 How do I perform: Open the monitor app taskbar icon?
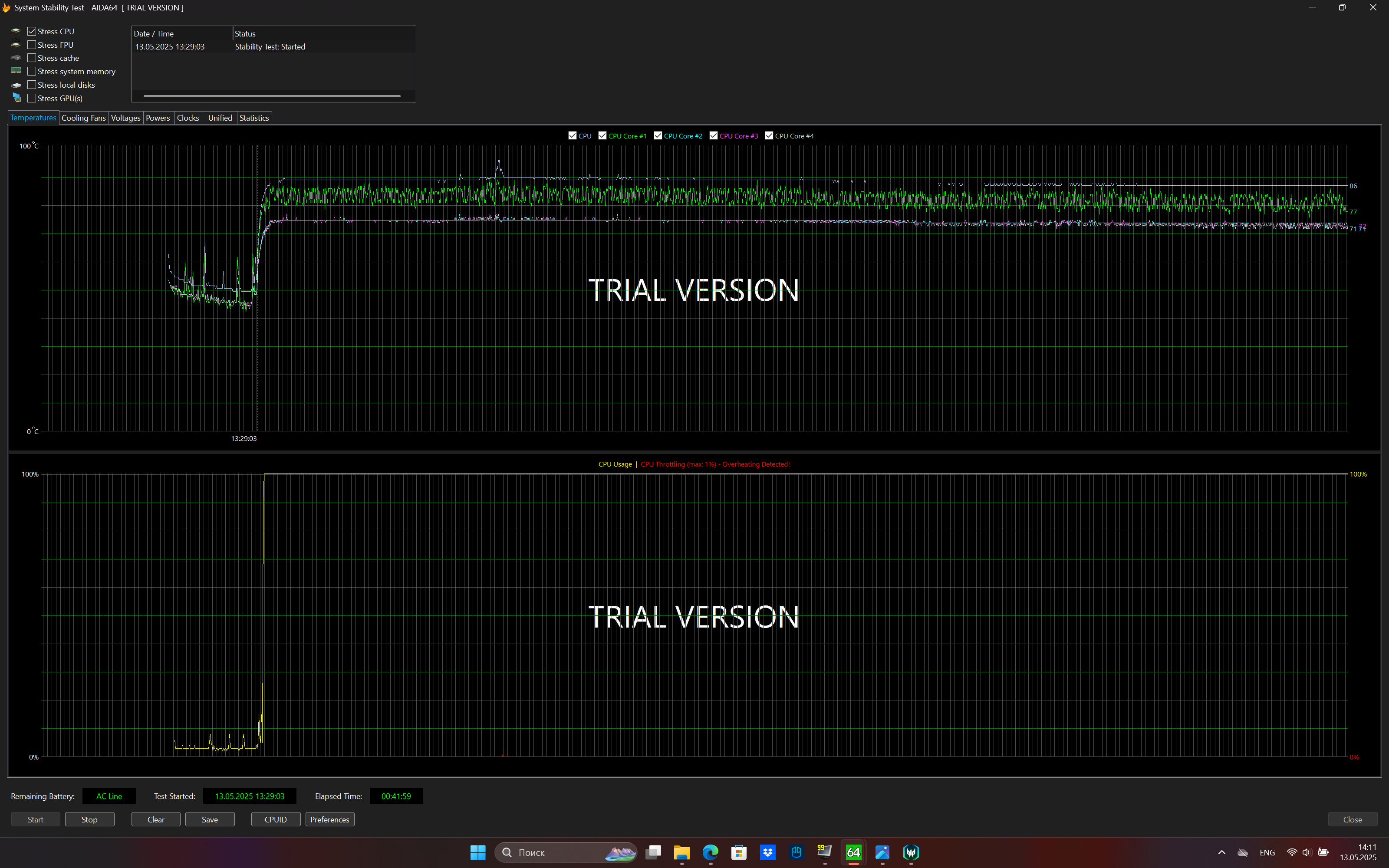point(825,852)
